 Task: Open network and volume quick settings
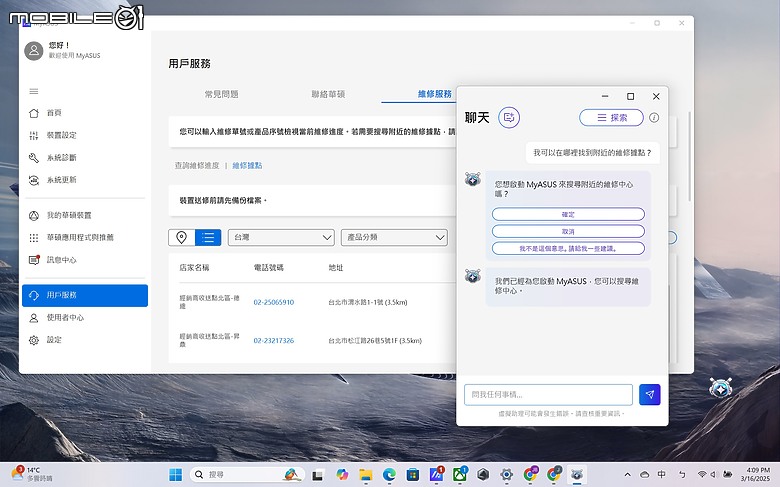(x=715, y=474)
